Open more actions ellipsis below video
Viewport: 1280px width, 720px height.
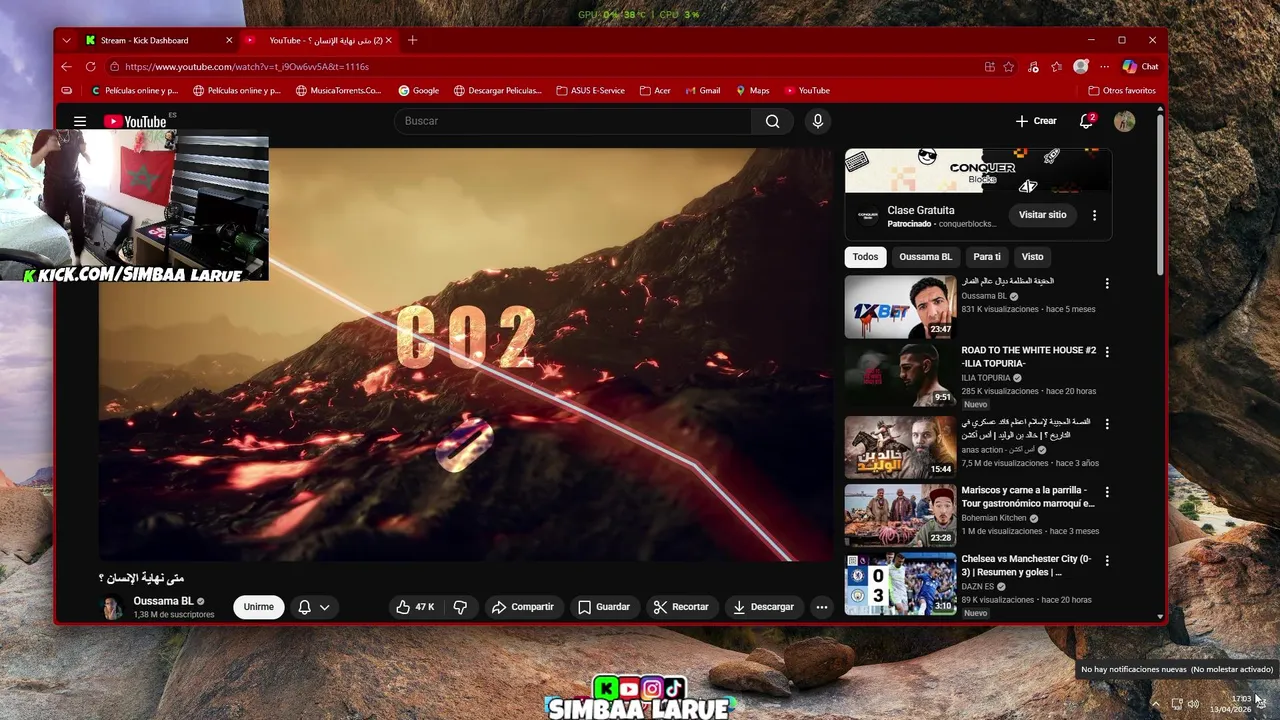coord(821,607)
